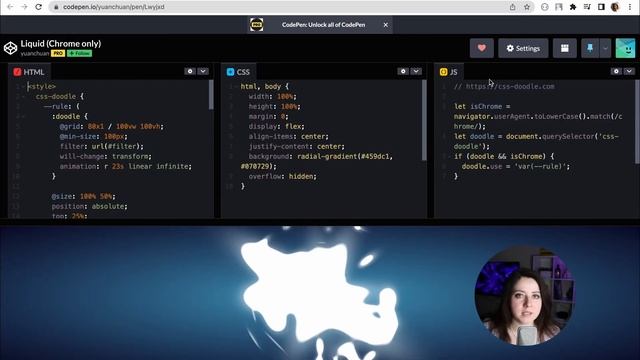Click the 'overflow: hidden;' CSS line

[282, 176]
